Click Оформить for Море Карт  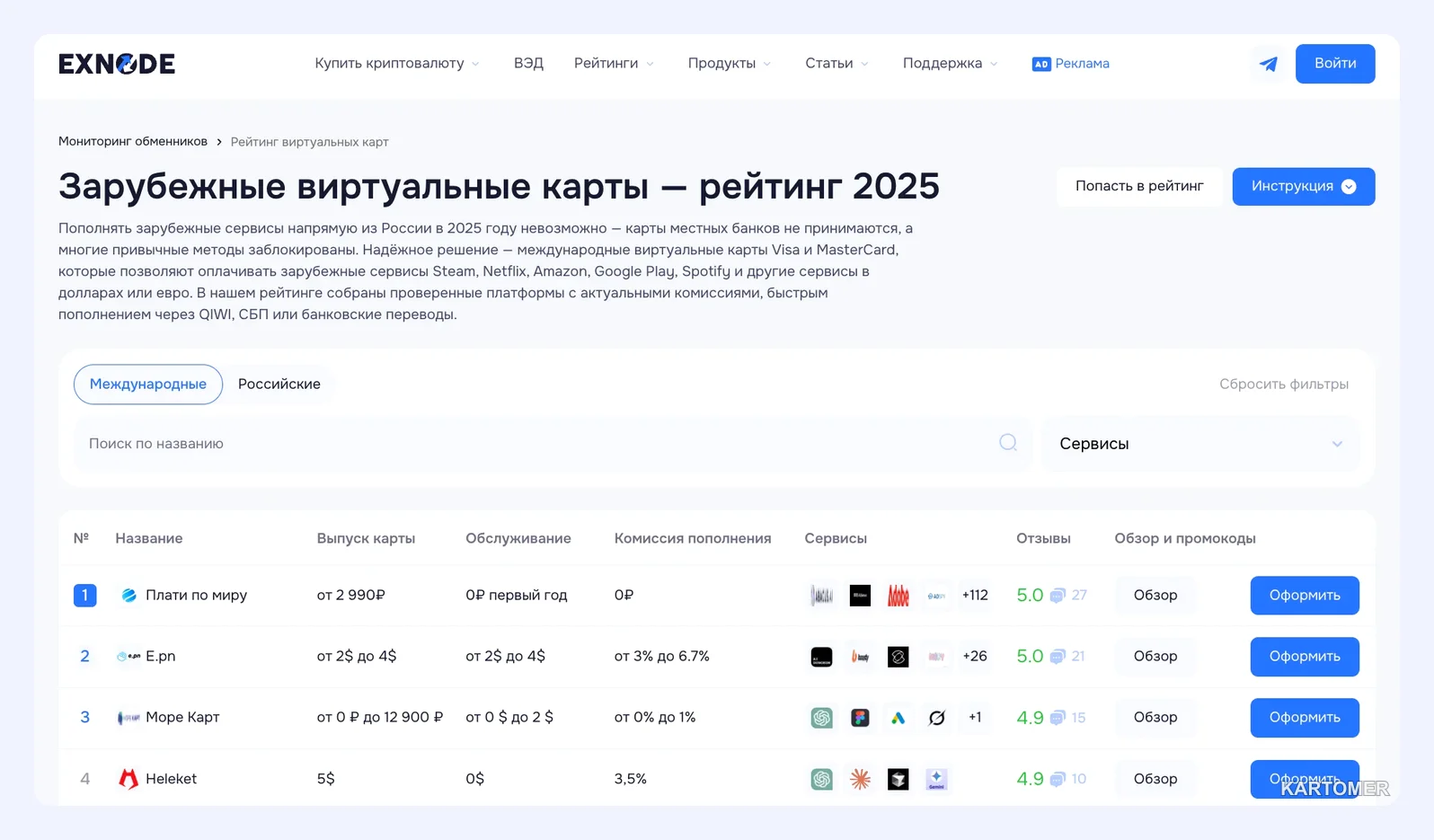tap(1305, 718)
